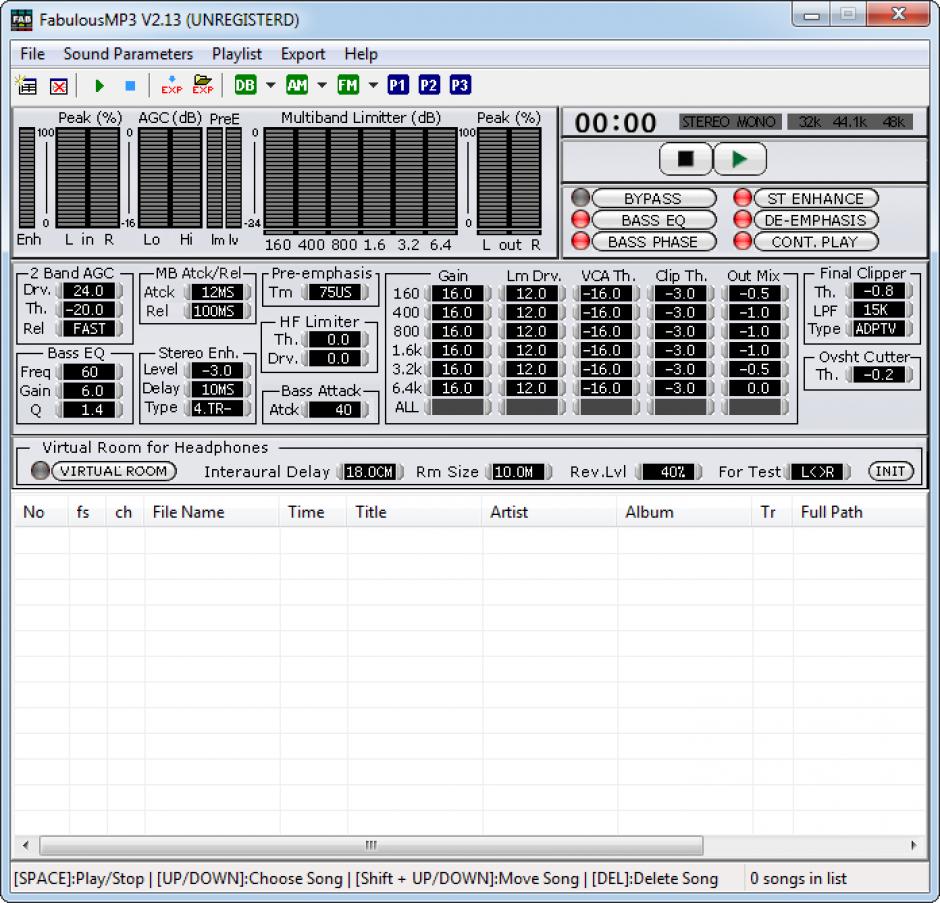Viewport: 940px width, 903px height.
Task: Click the Bass EQ Gain 6.0 value
Action: click(x=89, y=391)
